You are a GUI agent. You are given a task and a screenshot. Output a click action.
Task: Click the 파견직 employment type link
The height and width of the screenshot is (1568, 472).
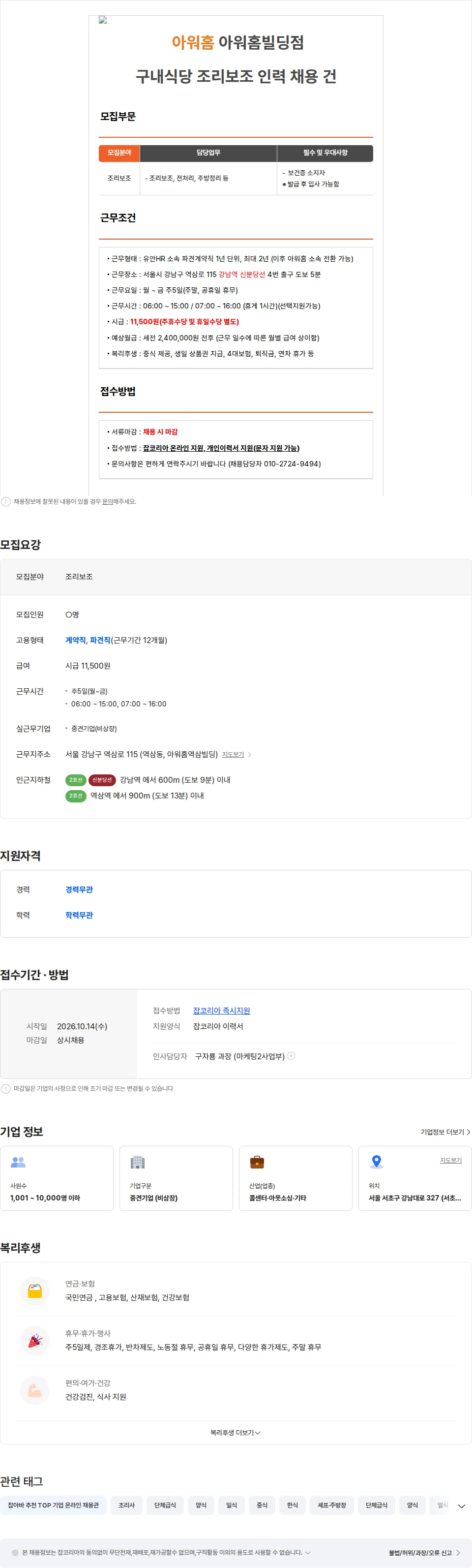100,641
